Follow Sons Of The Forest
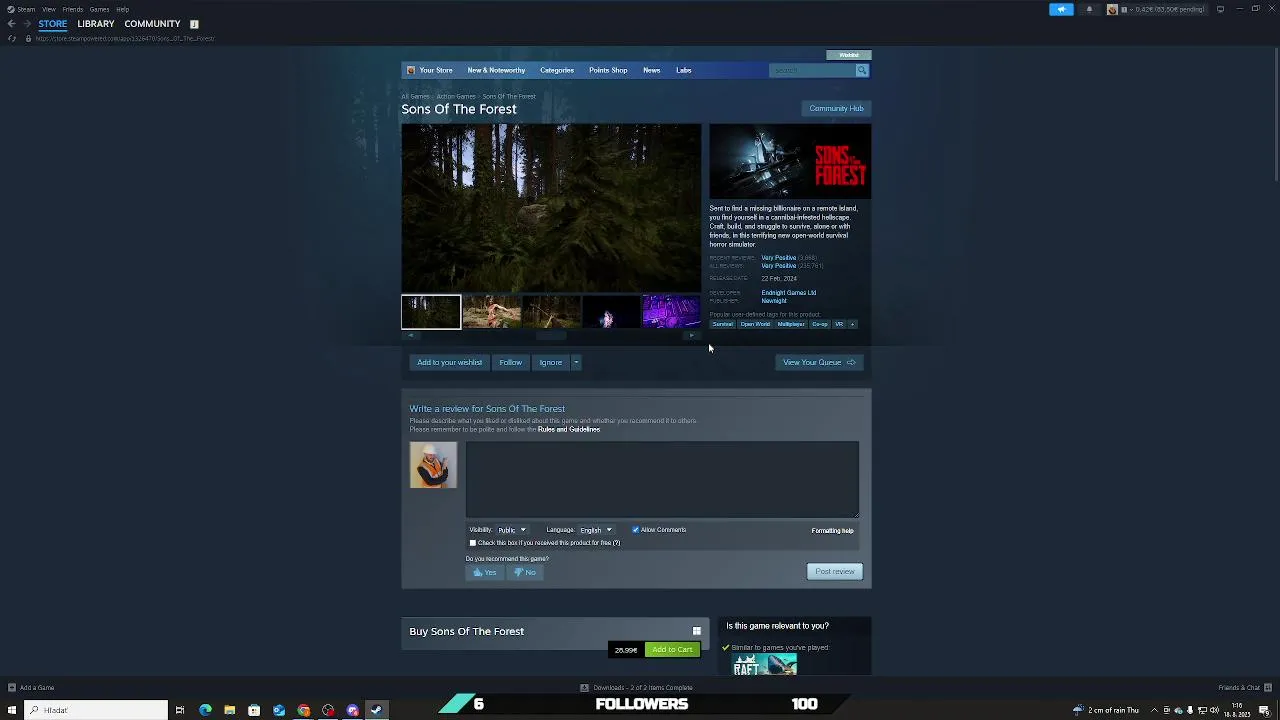The height and width of the screenshot is (720, 1280). tap(510, 362)
